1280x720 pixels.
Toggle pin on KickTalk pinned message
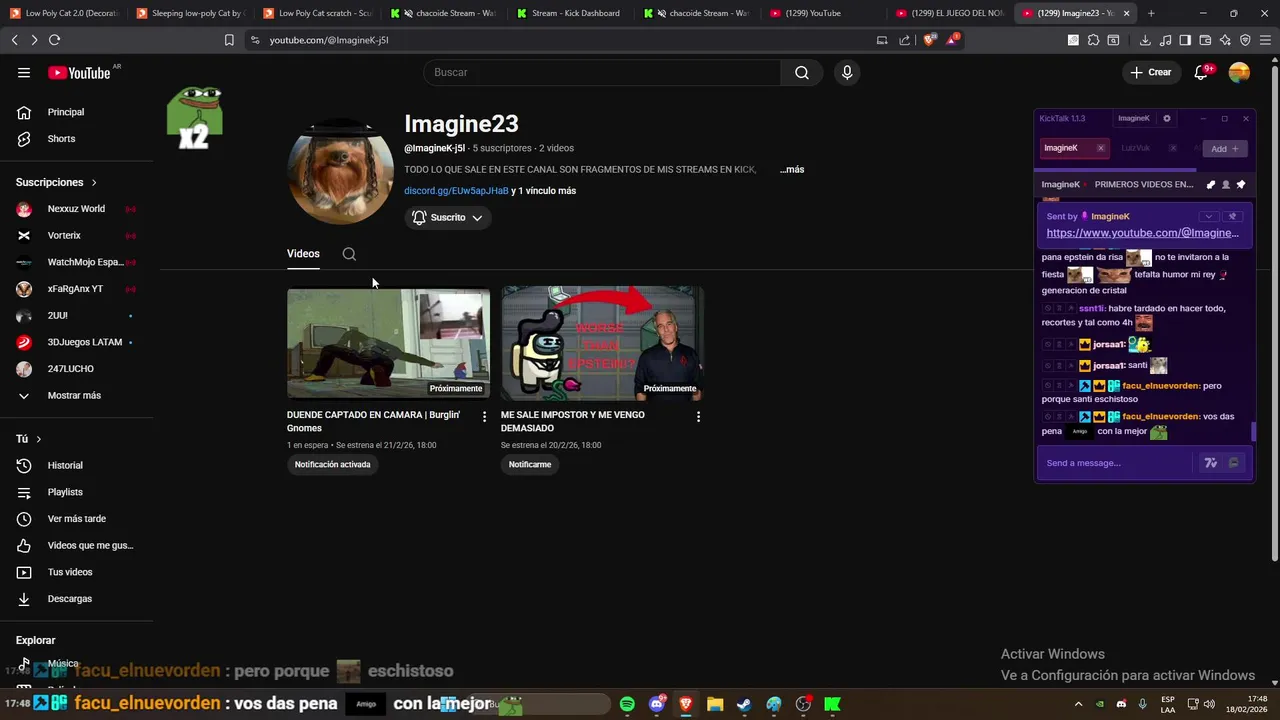[x=1232, y=216]
